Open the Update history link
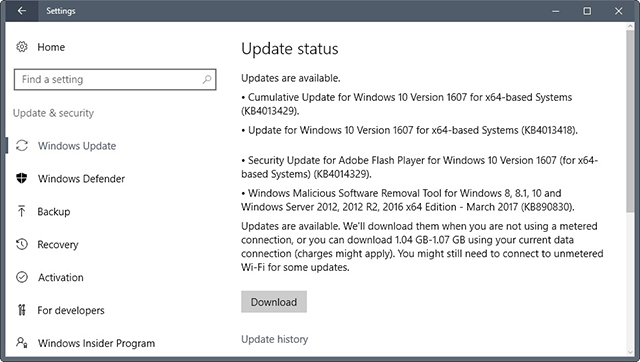 point(274,339)
